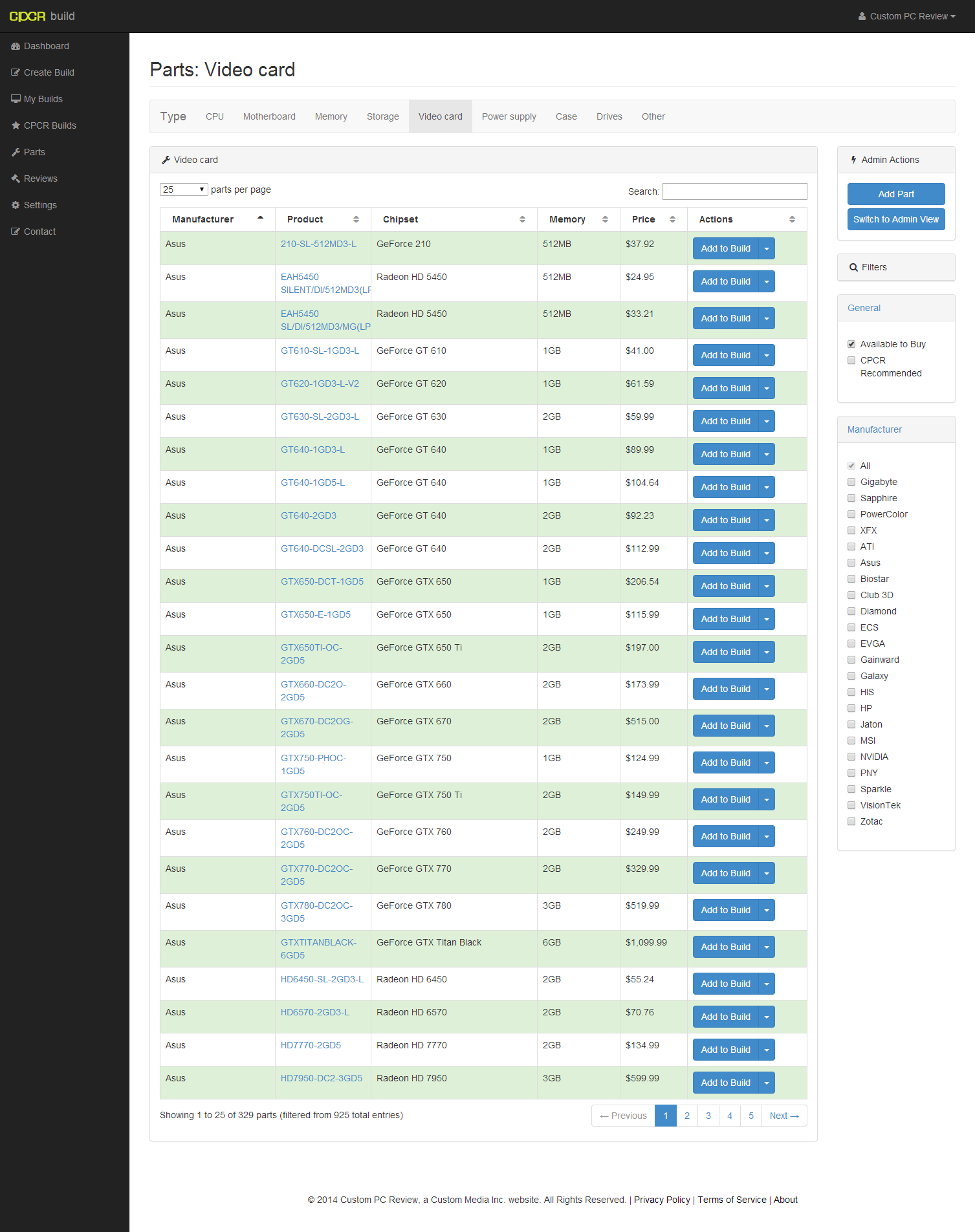Screen dimensions: 975x1232
Task: Switch to the CPU parts tab
Action: [x=215, y=116]
